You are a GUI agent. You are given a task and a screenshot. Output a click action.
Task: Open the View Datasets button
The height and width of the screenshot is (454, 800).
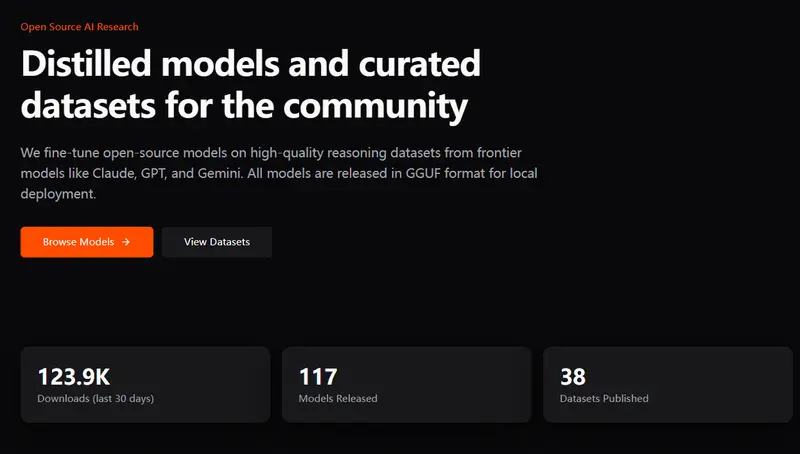pyautogui.click(x=216, y=242)
